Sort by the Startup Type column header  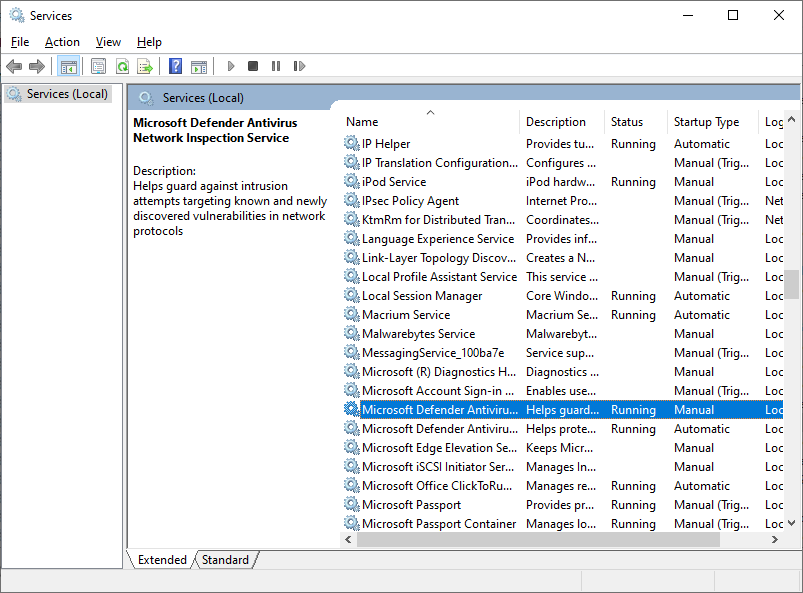tap(707, 122)
